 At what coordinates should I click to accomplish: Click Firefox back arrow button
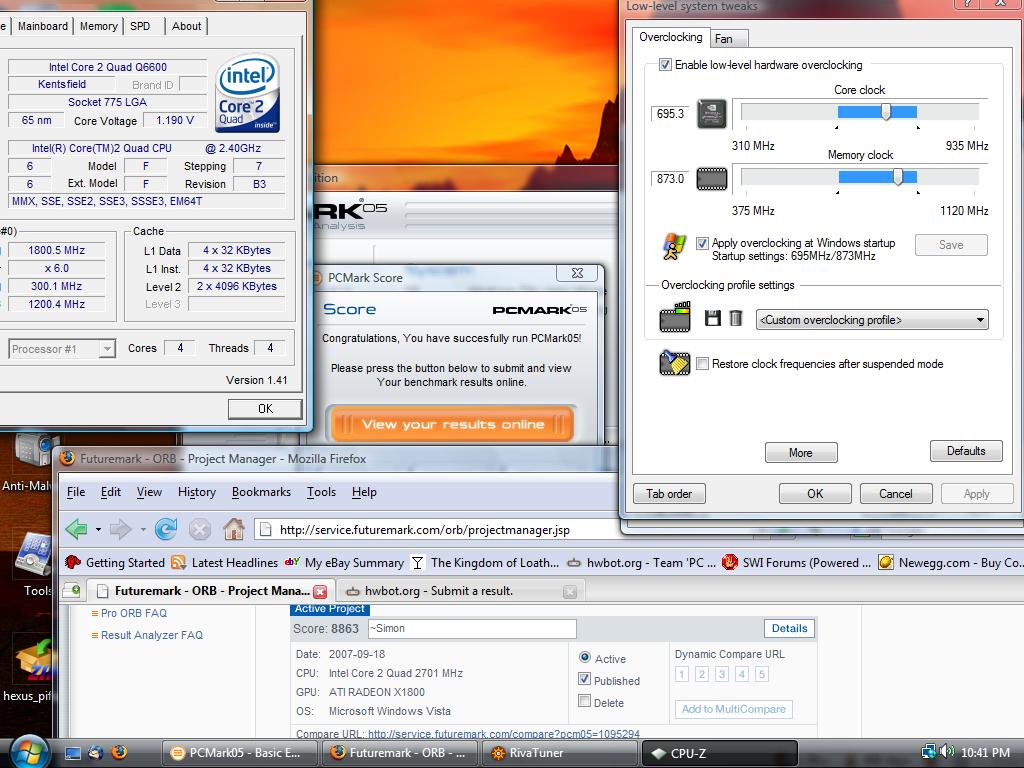(x=77, y=529)
